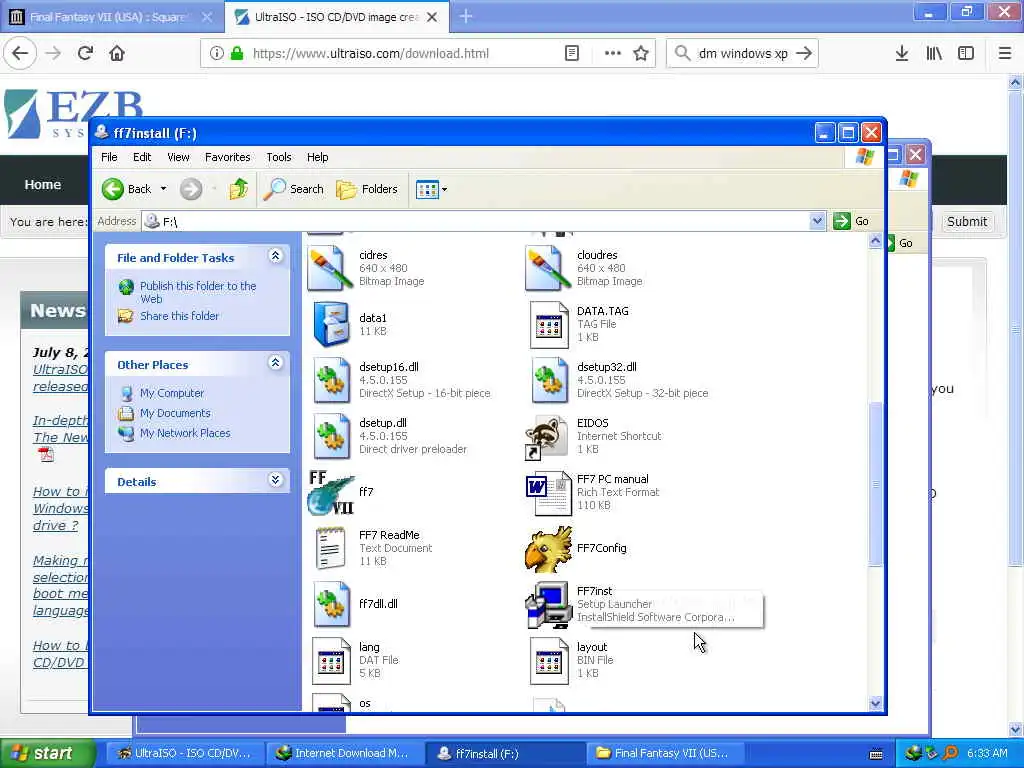Go to My Computer
The width and height of the screenshot is (1024, 768).
172,393
